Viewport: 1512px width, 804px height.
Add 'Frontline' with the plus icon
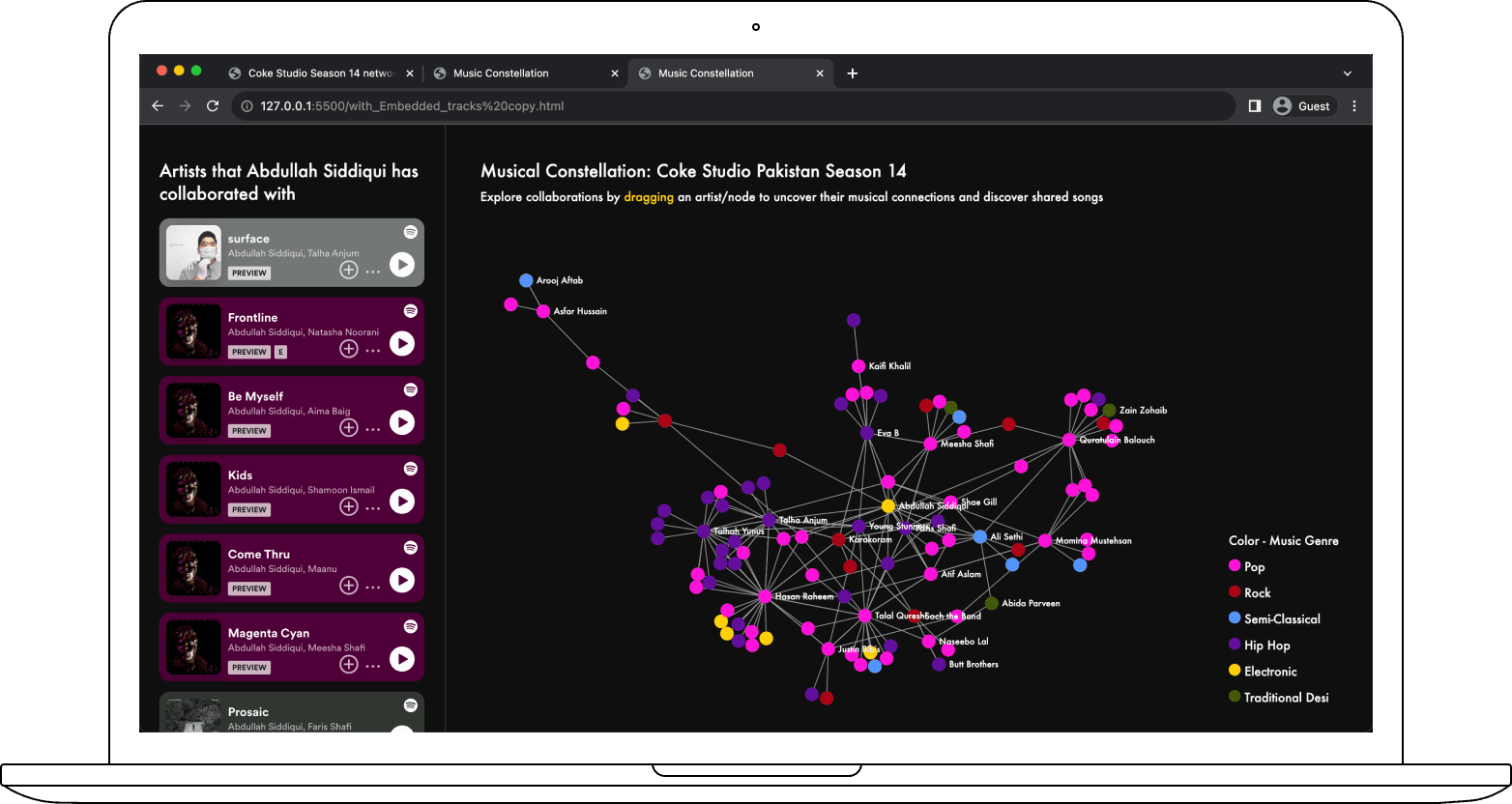click(x=349, y=349)
